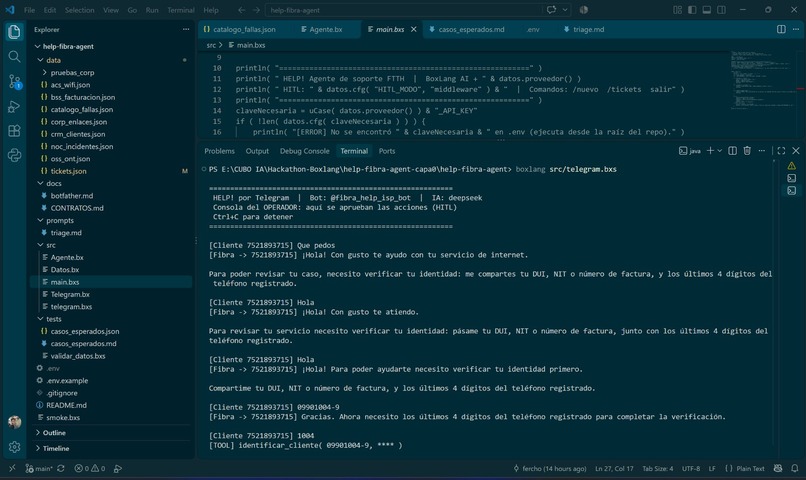806x480 pixels.
Task: Open the notifications bell
Action: pyautogui.click(x=795, y=468)
